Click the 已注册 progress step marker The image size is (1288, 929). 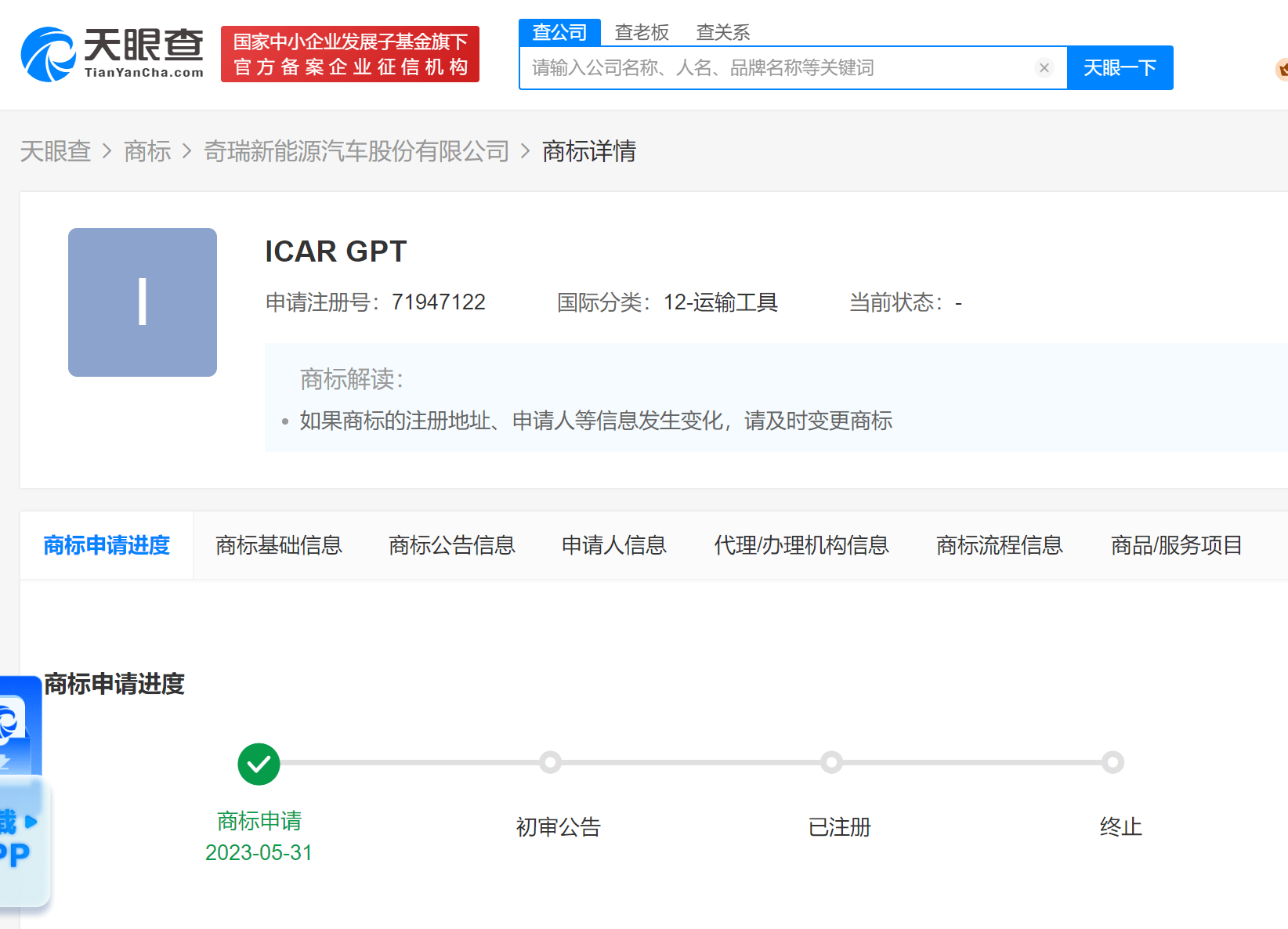click(832, 762)
